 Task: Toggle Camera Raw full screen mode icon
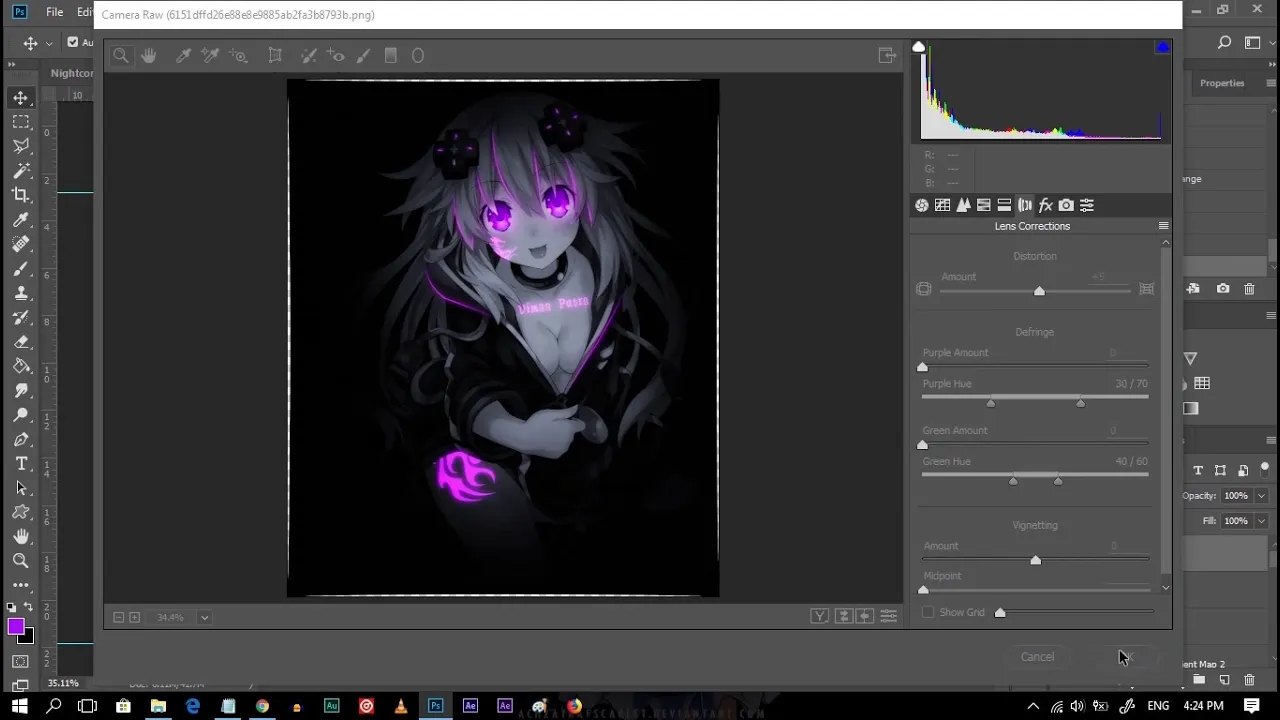click(x=887, y=56)
